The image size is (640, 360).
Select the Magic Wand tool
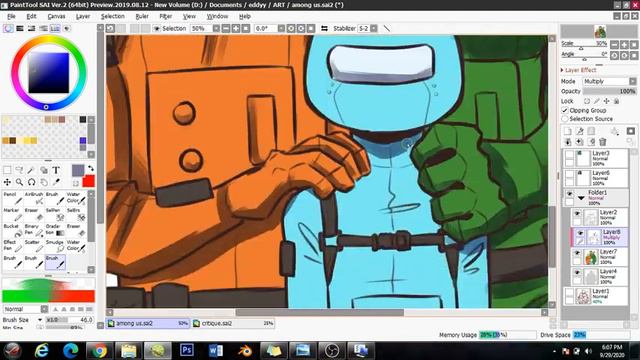point(31,170)
